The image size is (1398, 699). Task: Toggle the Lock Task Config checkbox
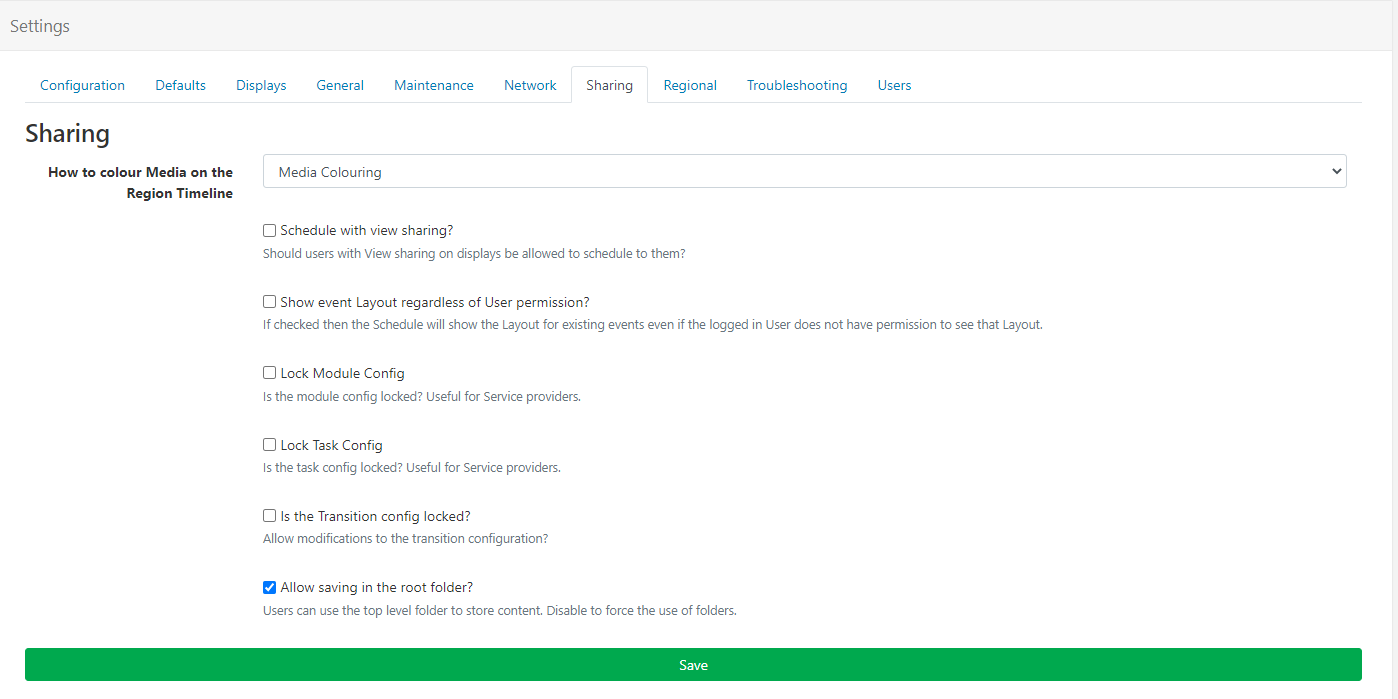pos(270,445)
